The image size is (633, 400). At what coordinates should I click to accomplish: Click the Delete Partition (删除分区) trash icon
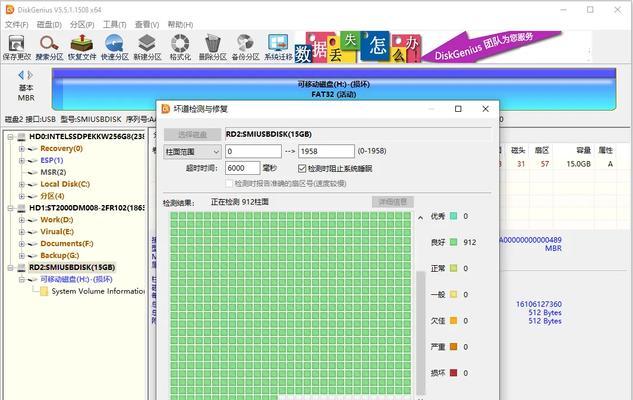coord(212,47)
